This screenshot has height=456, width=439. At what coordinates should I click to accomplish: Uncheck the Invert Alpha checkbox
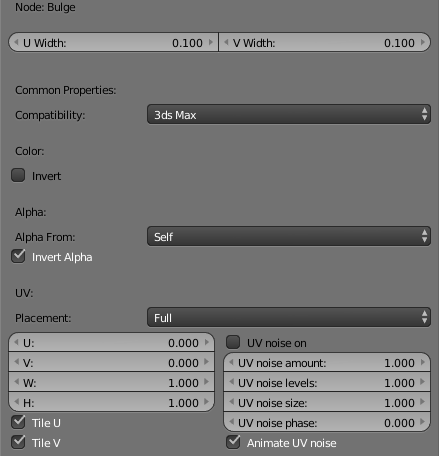point(18,256)
